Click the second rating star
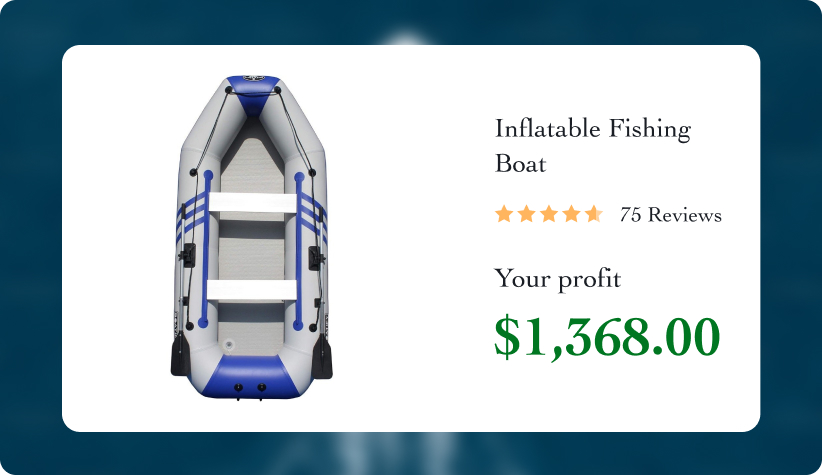Viewport: 822px width, 475px height. [x=526, y=214]
